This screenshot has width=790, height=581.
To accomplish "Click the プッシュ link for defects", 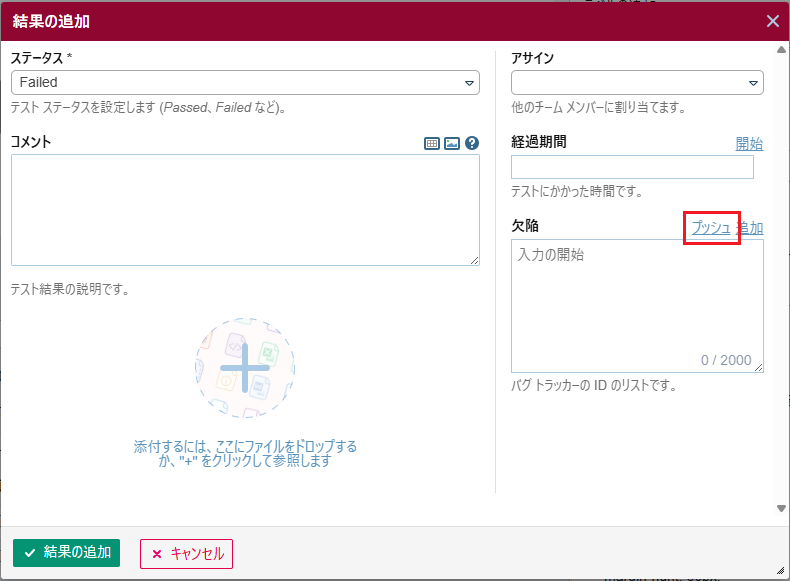I will click(711, 228).
